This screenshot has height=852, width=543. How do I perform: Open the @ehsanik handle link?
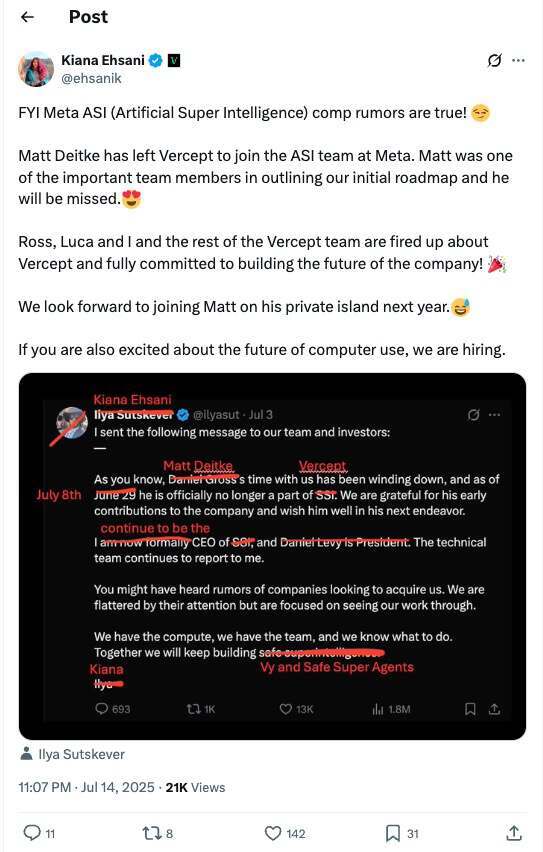pos(91,79)
